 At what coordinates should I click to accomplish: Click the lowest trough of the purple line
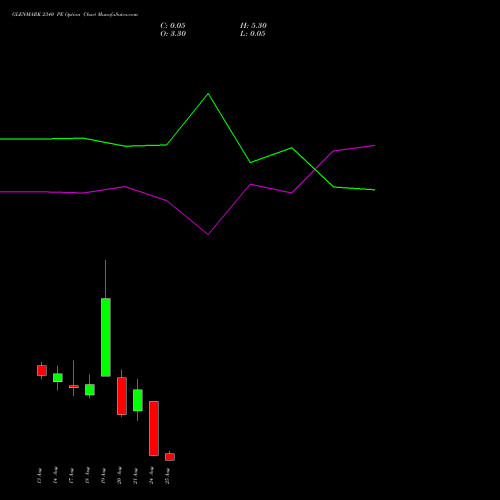[x=208, y=234]
